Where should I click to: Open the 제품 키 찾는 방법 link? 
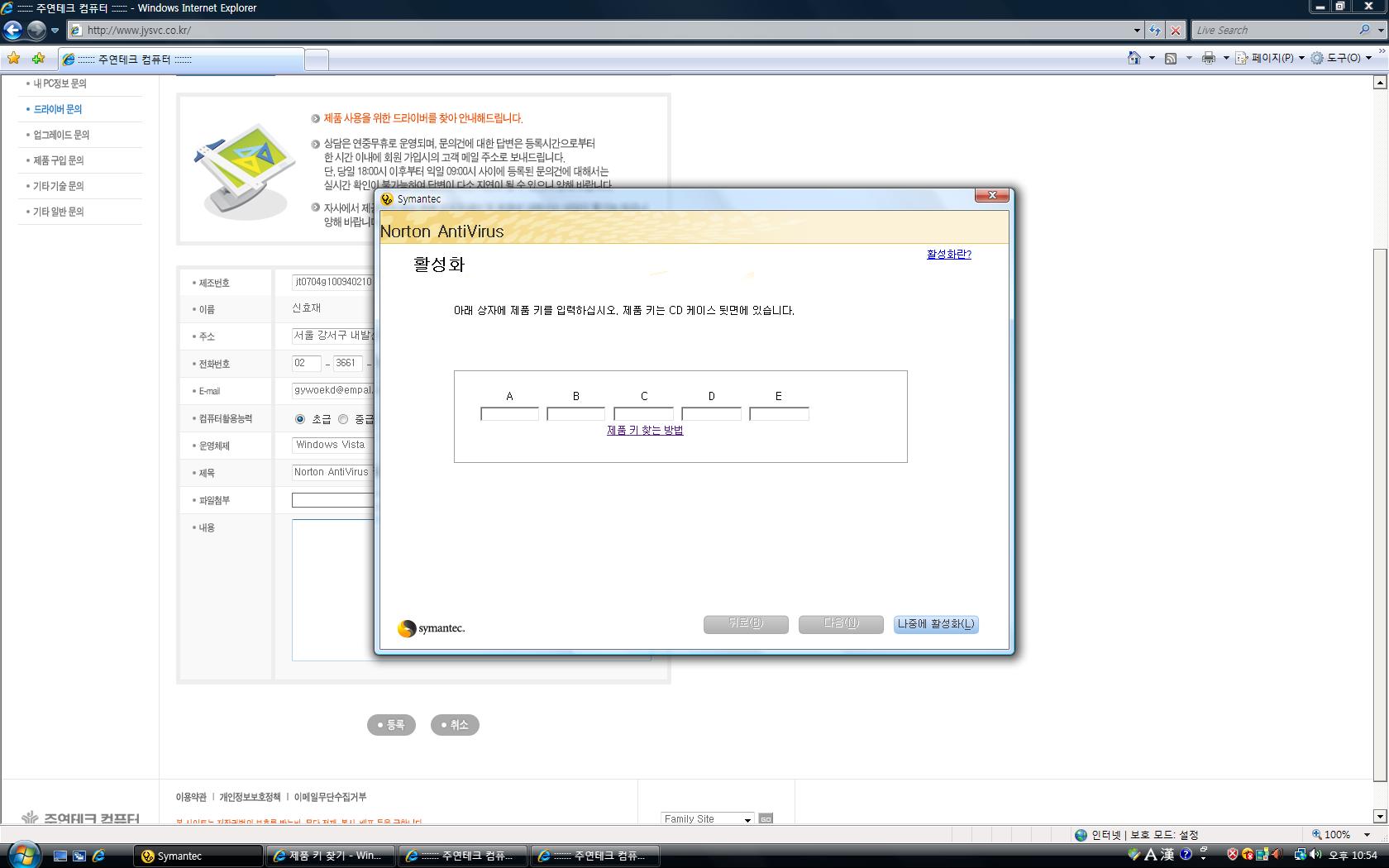pyautogui.click(x=645, y=431)
